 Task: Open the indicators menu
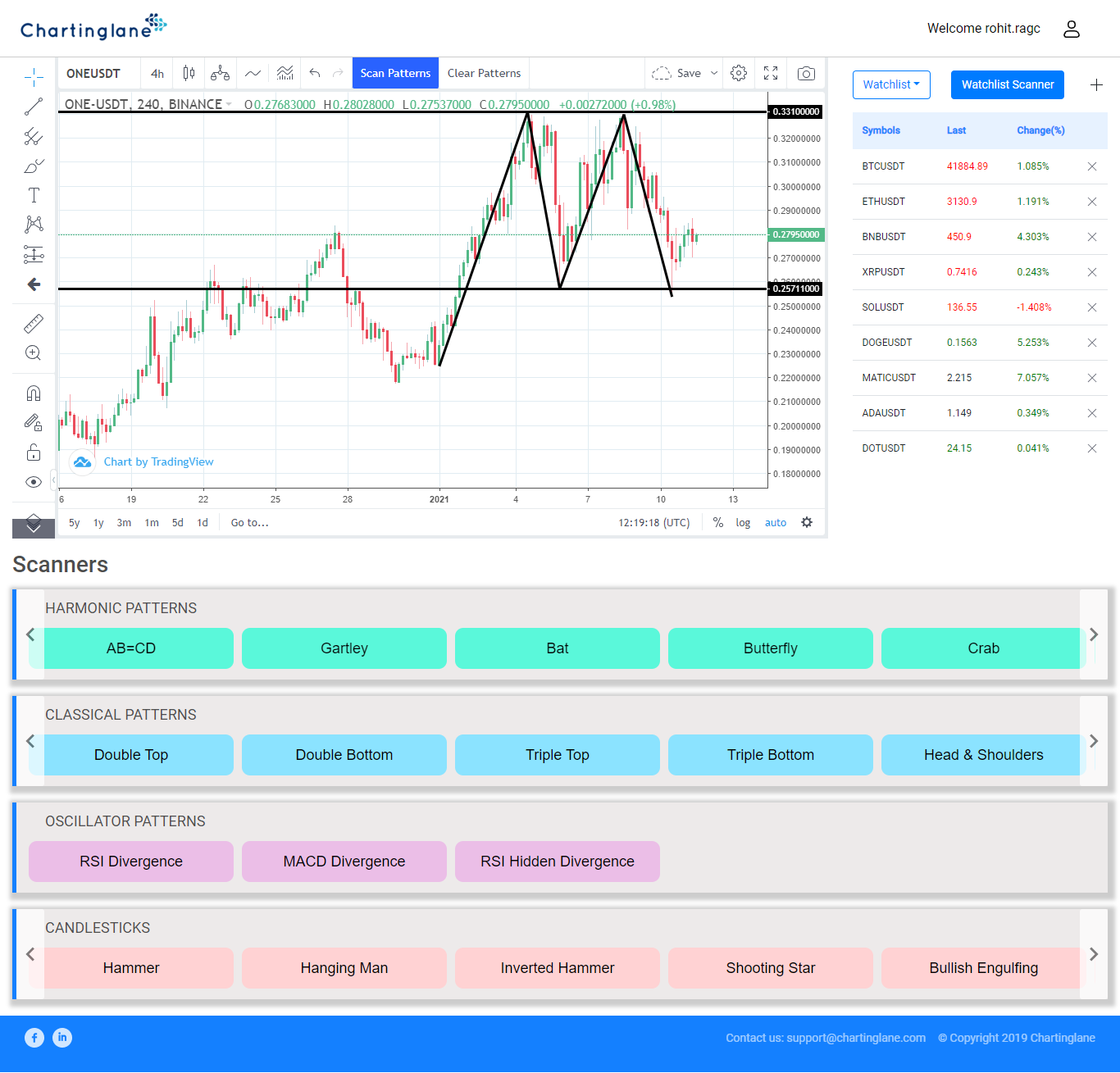point(253,73)
